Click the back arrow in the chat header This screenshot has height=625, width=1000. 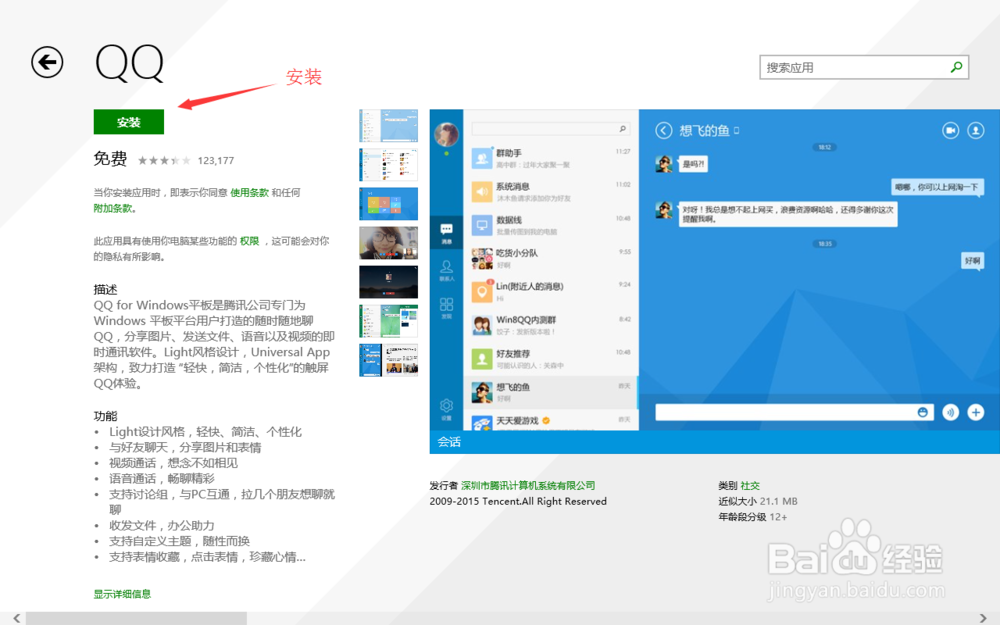click(x=664, y=131)
